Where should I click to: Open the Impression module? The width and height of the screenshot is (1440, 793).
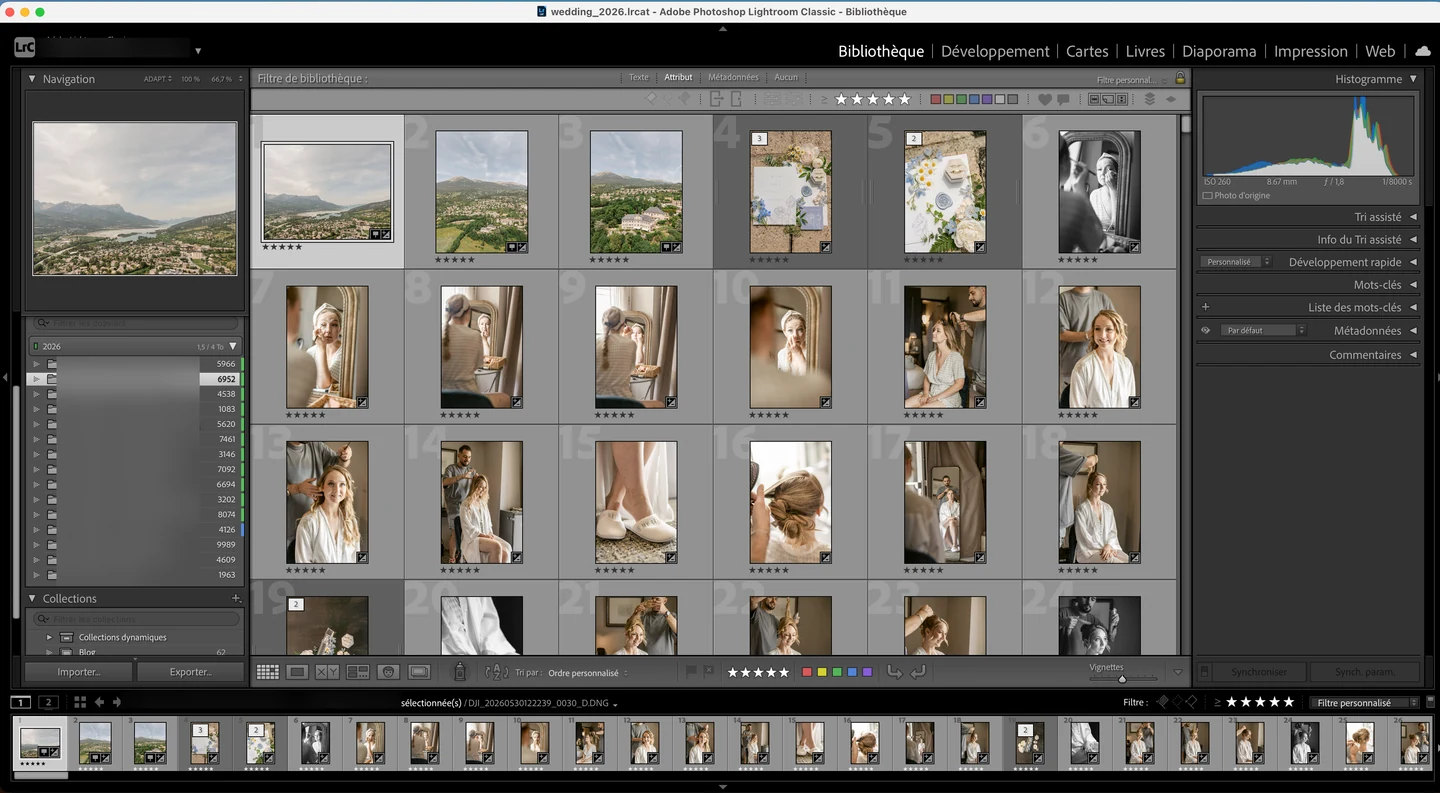[x=1311, y=51]
